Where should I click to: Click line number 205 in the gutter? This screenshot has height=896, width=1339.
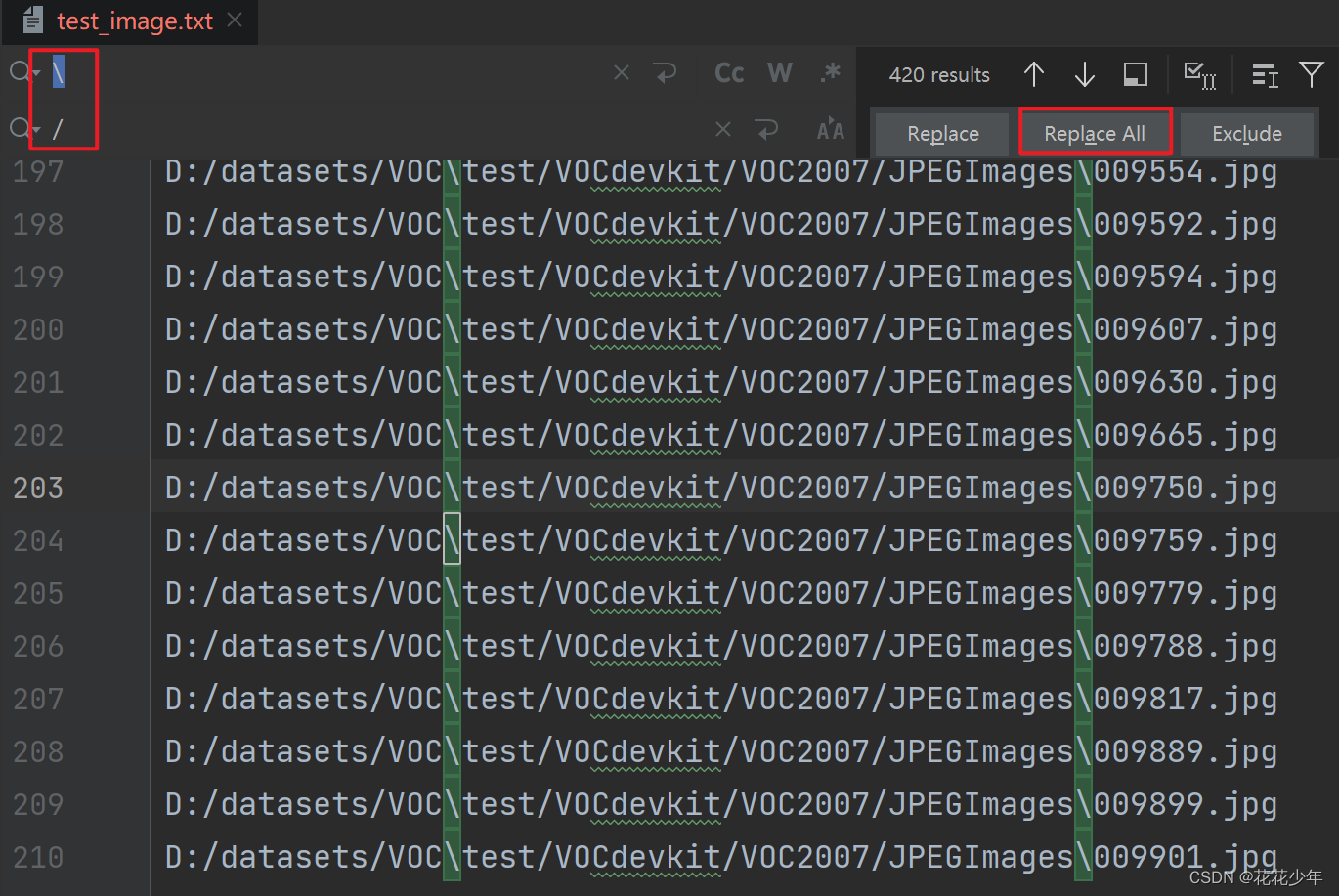[38, 594]
